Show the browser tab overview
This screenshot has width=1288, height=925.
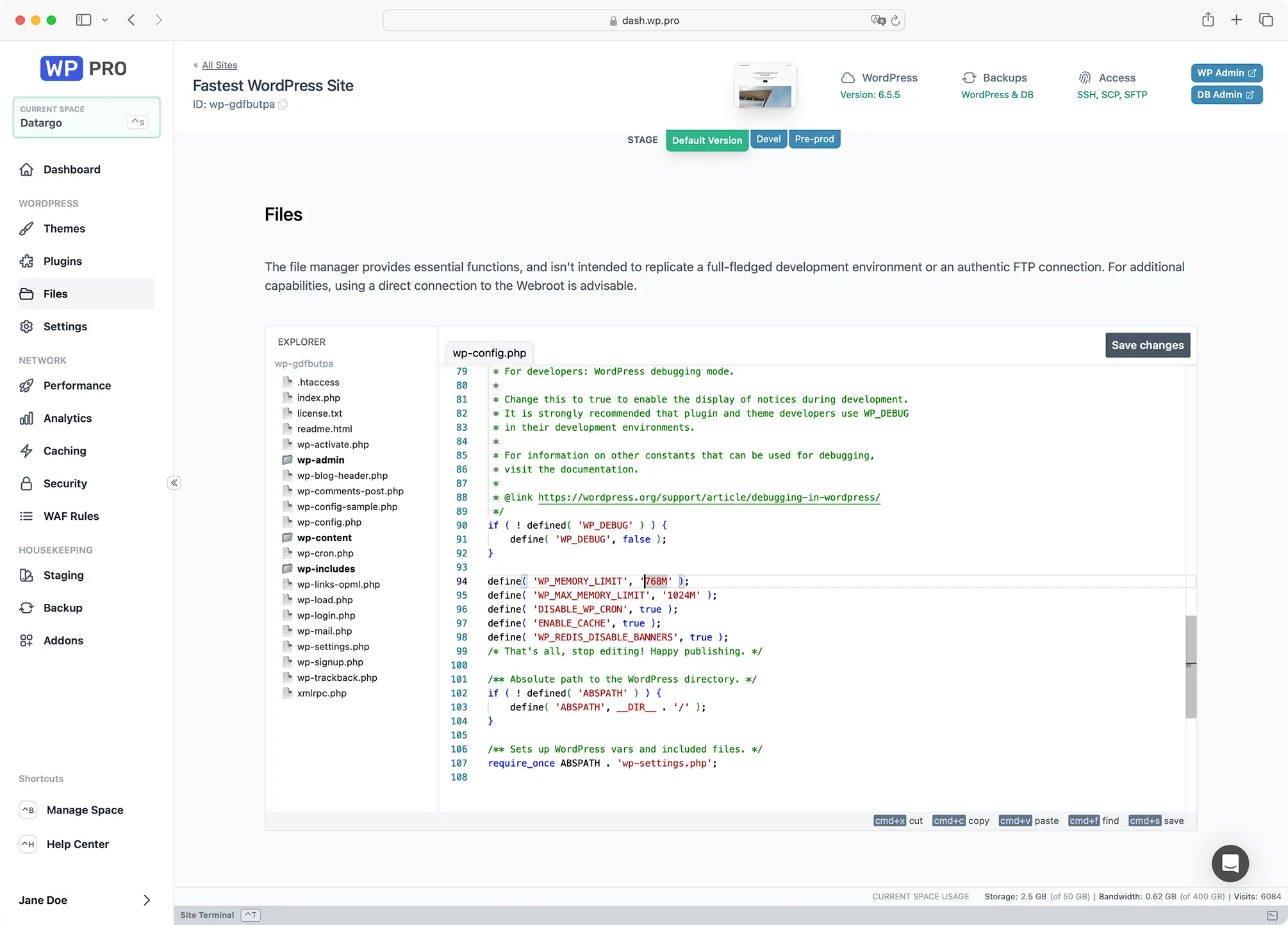point(1266,20)
